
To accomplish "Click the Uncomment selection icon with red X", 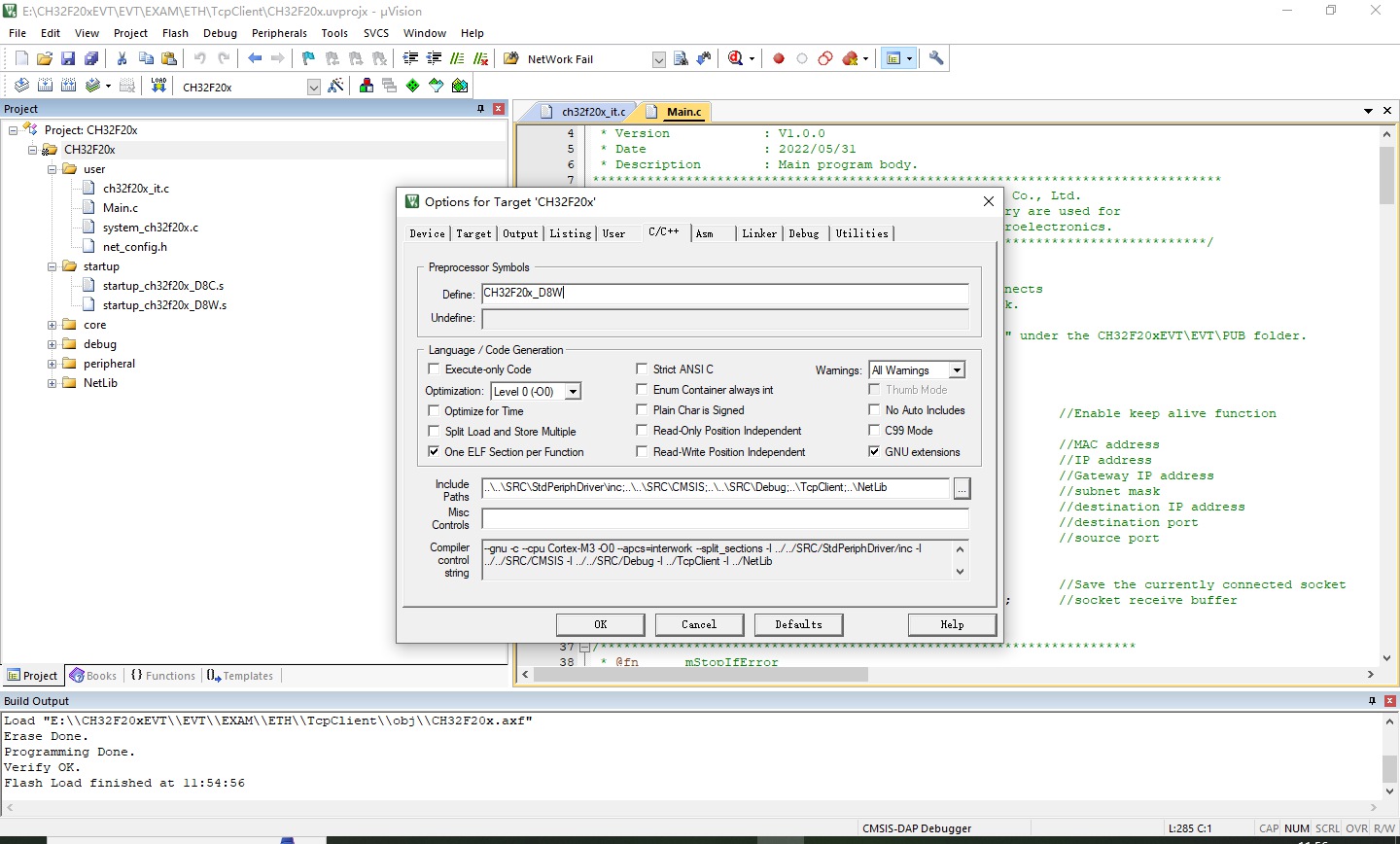I will tap(480, 58).
